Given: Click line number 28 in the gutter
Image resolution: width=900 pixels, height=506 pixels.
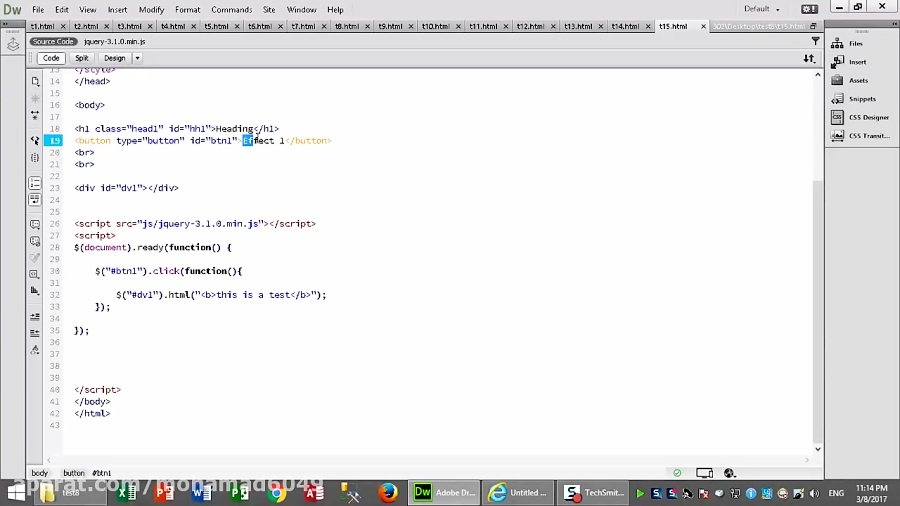Looking at the screenshot, I should click(x=55, y=247).
